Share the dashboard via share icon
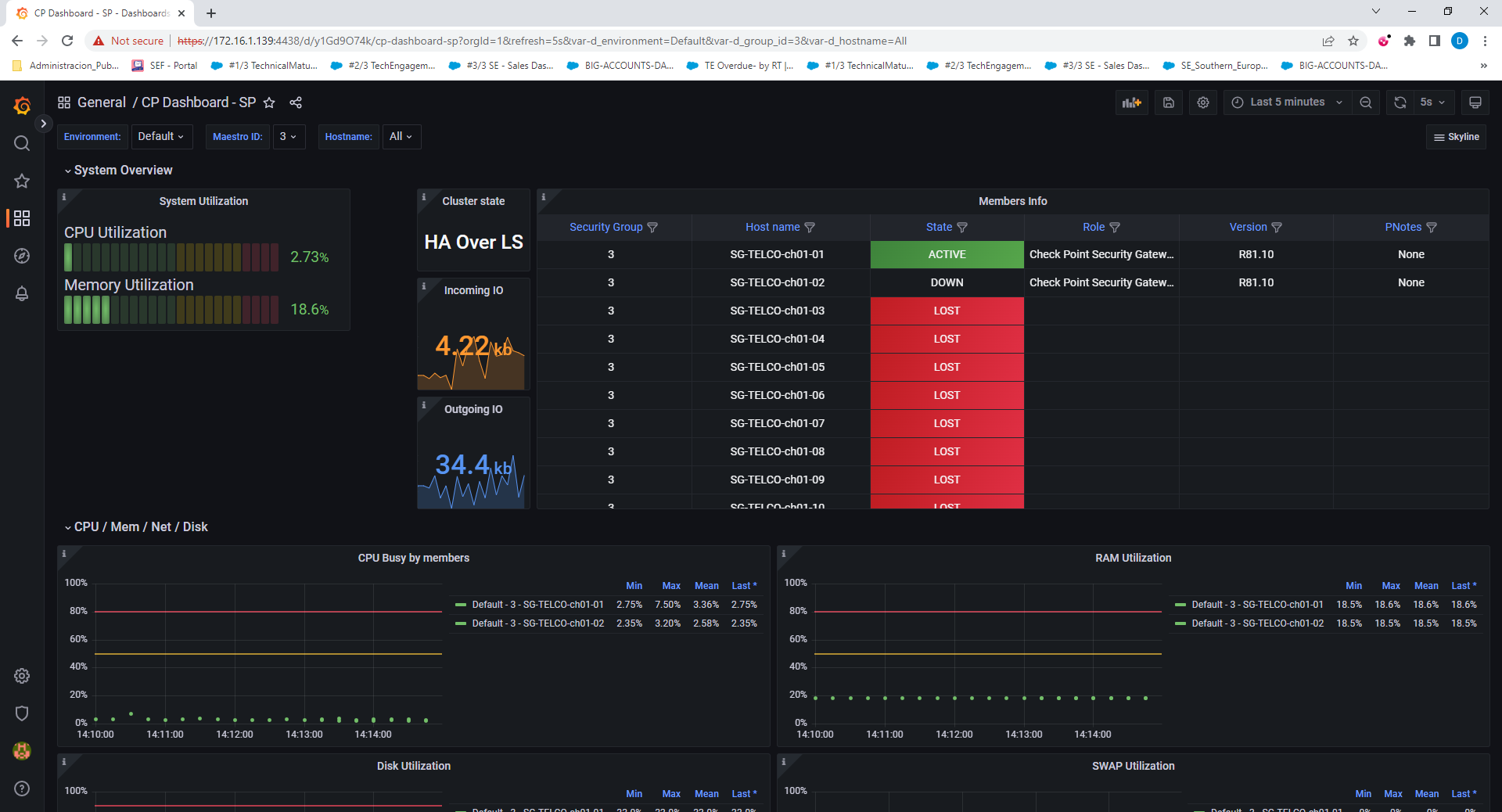 pos(296,102)
